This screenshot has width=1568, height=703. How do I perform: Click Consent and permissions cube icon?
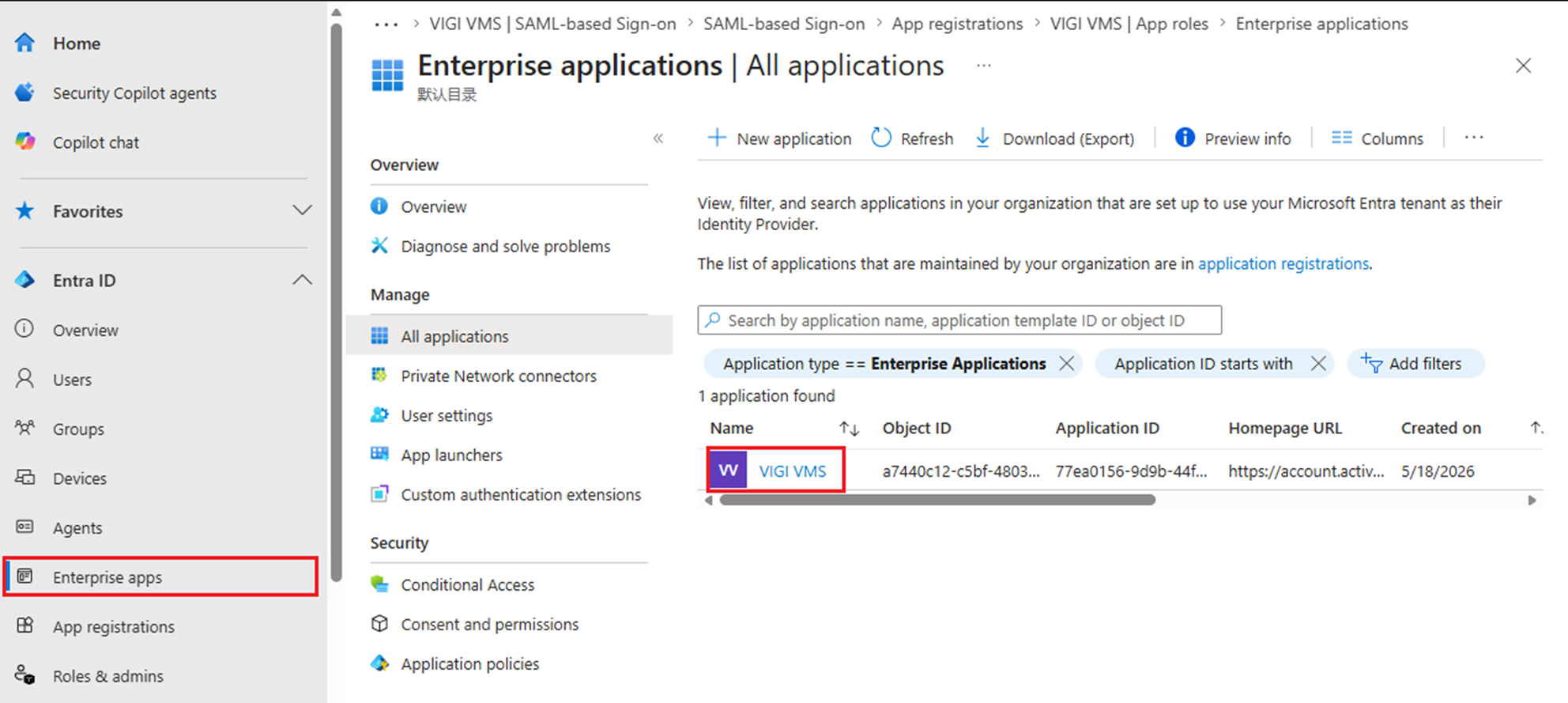pos(379,624)
